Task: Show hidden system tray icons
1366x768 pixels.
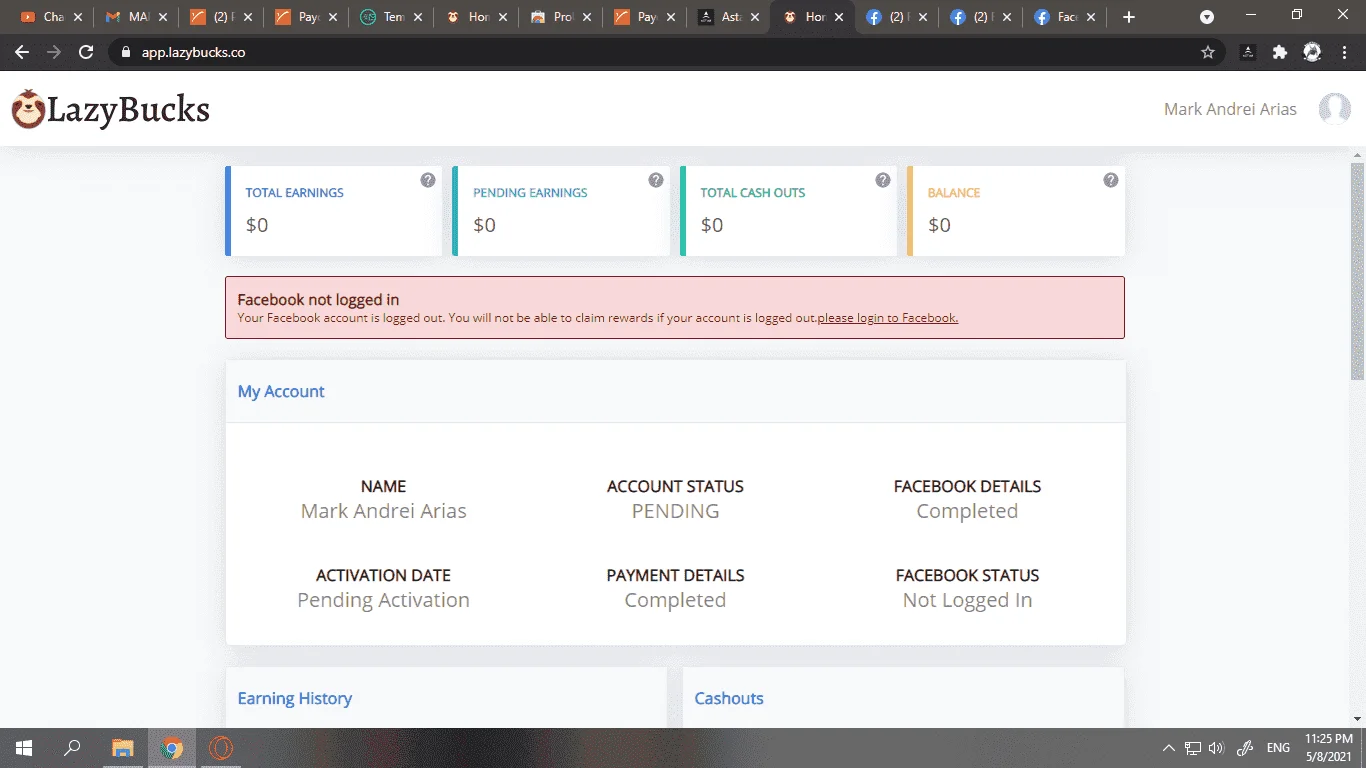Action: coord(1168,748)
